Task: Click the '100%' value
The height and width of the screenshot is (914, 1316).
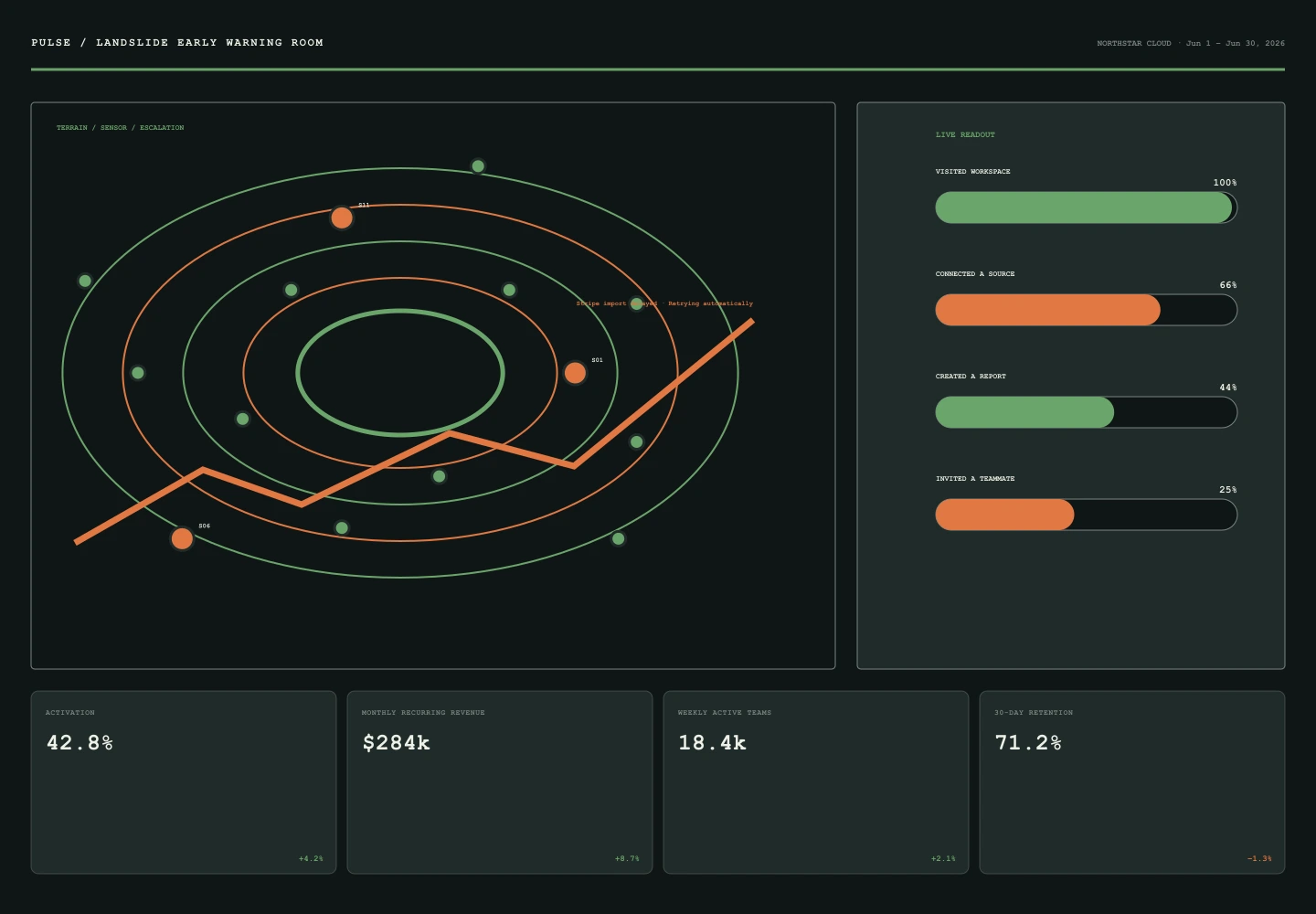Action: pyautogui.click(x=1225, y=183)
